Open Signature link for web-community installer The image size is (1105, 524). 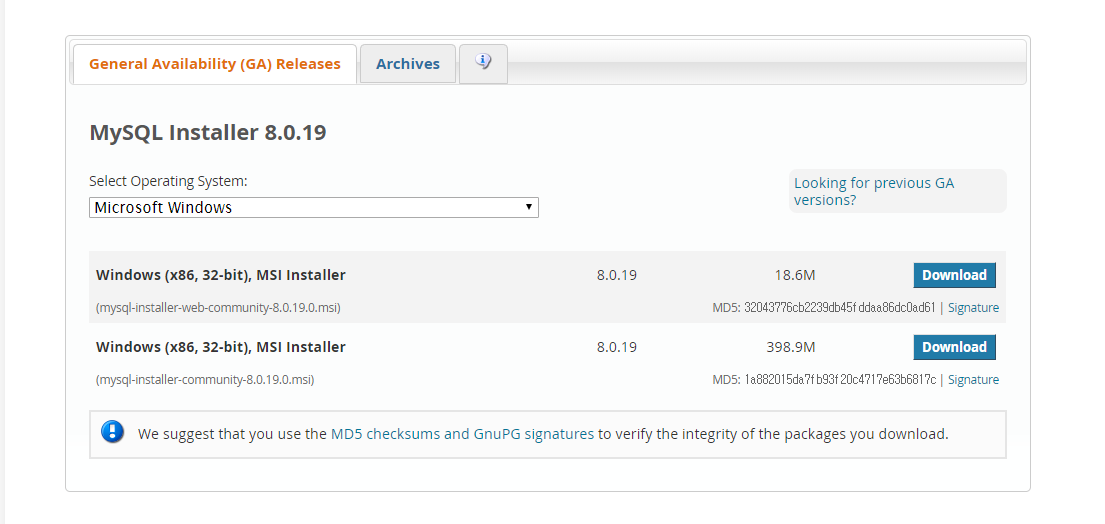(x=973, y=308)
